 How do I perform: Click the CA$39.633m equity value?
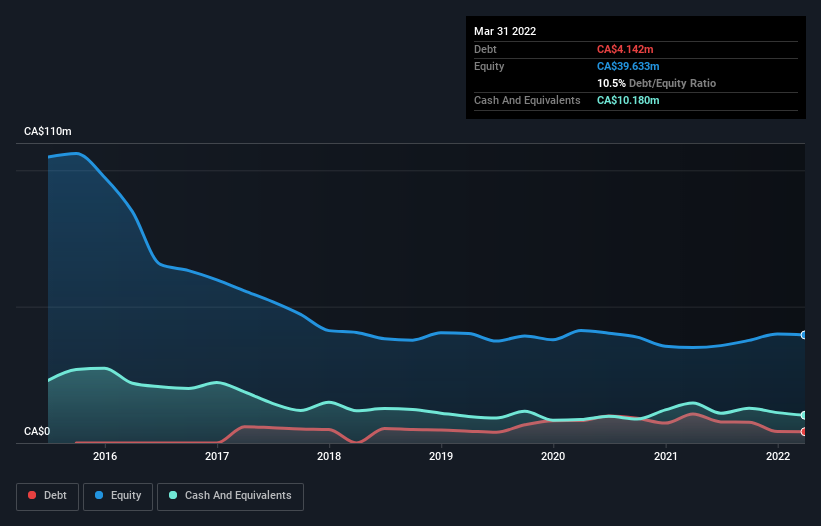(628, 66)
